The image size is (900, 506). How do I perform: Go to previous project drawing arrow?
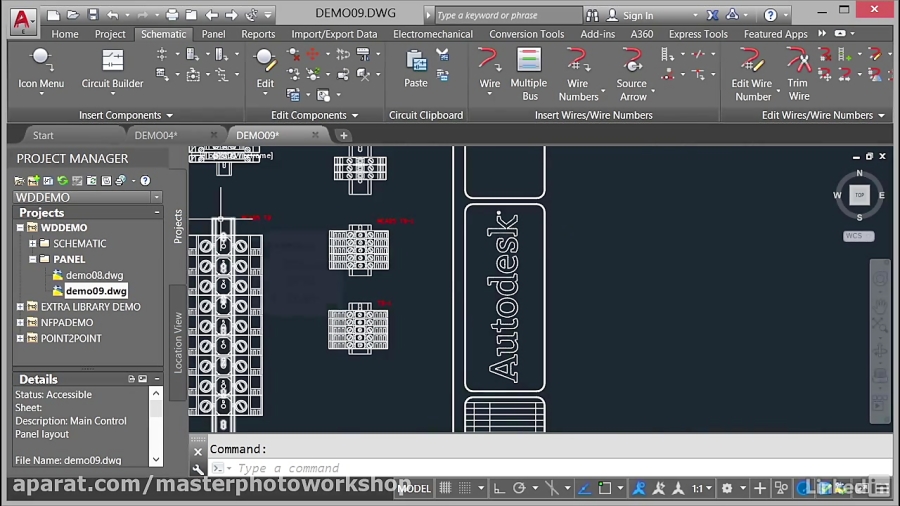point(212,15)
